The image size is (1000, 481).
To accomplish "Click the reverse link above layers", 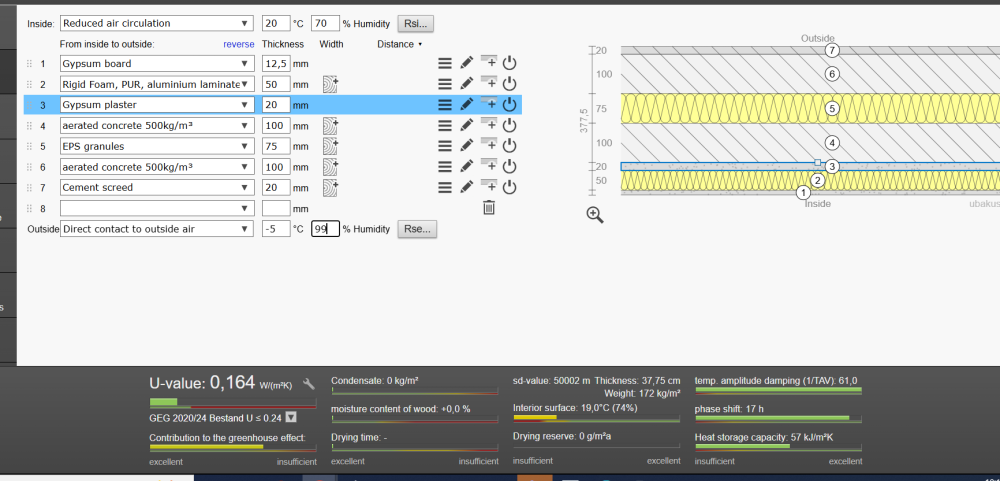I will point(238,44).
